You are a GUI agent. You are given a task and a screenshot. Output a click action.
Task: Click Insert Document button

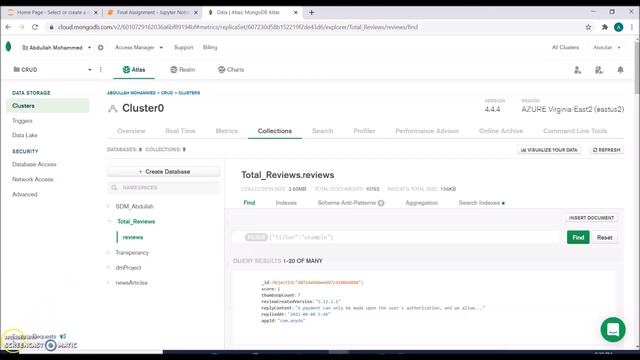click(x=591, y=218)
